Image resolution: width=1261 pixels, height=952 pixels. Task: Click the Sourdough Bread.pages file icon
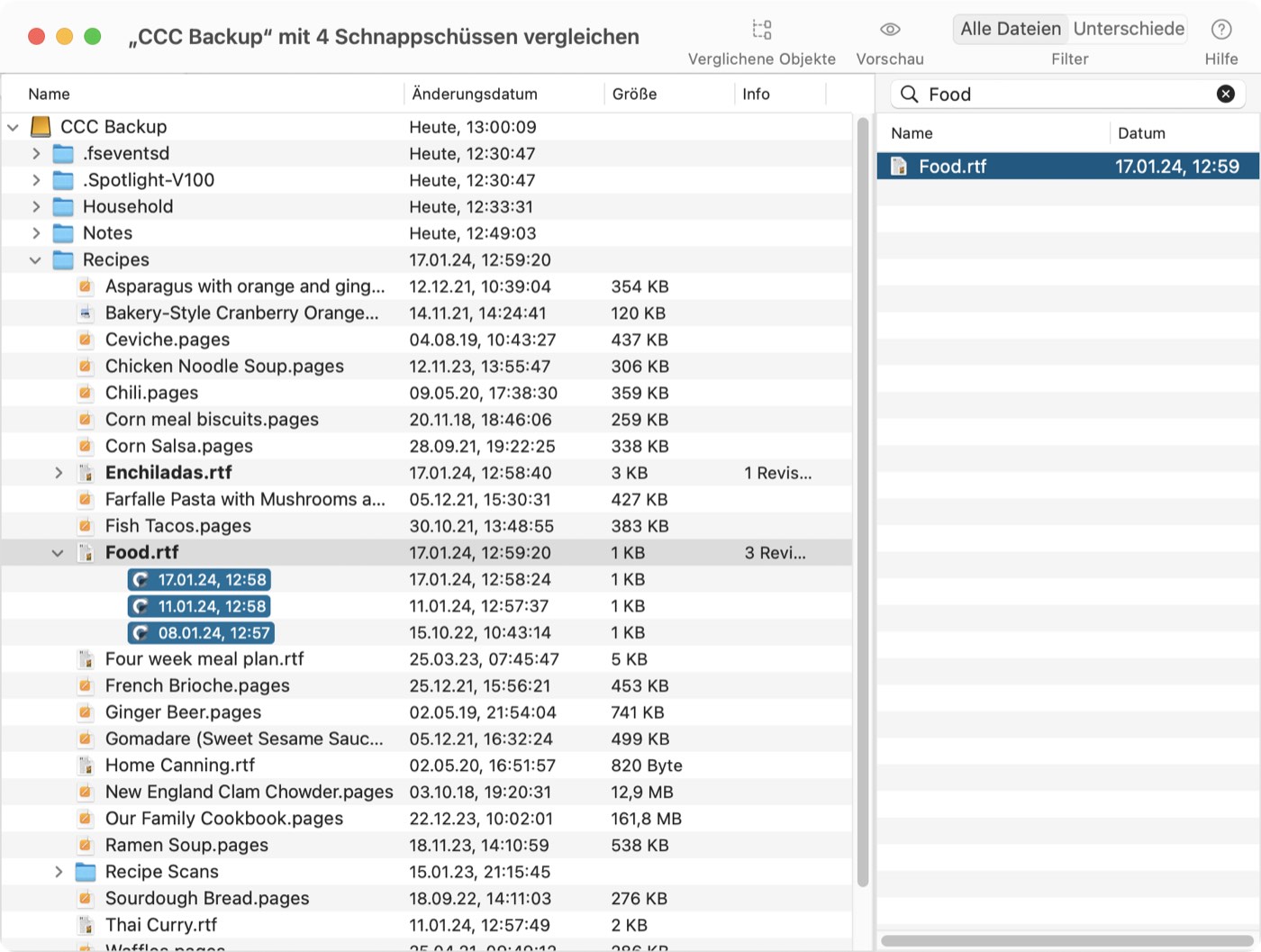click(86, 898)
